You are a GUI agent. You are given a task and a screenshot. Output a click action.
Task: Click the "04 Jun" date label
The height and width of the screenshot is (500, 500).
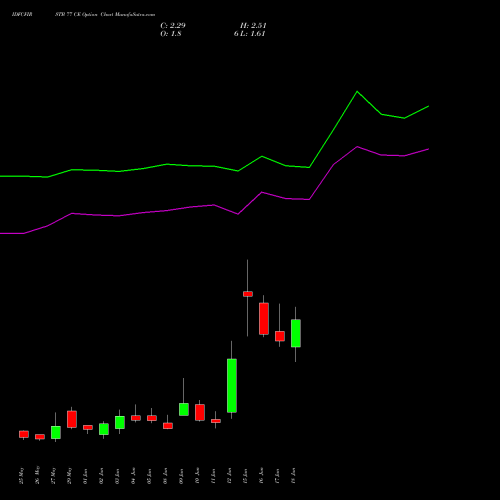coord(134,476)
